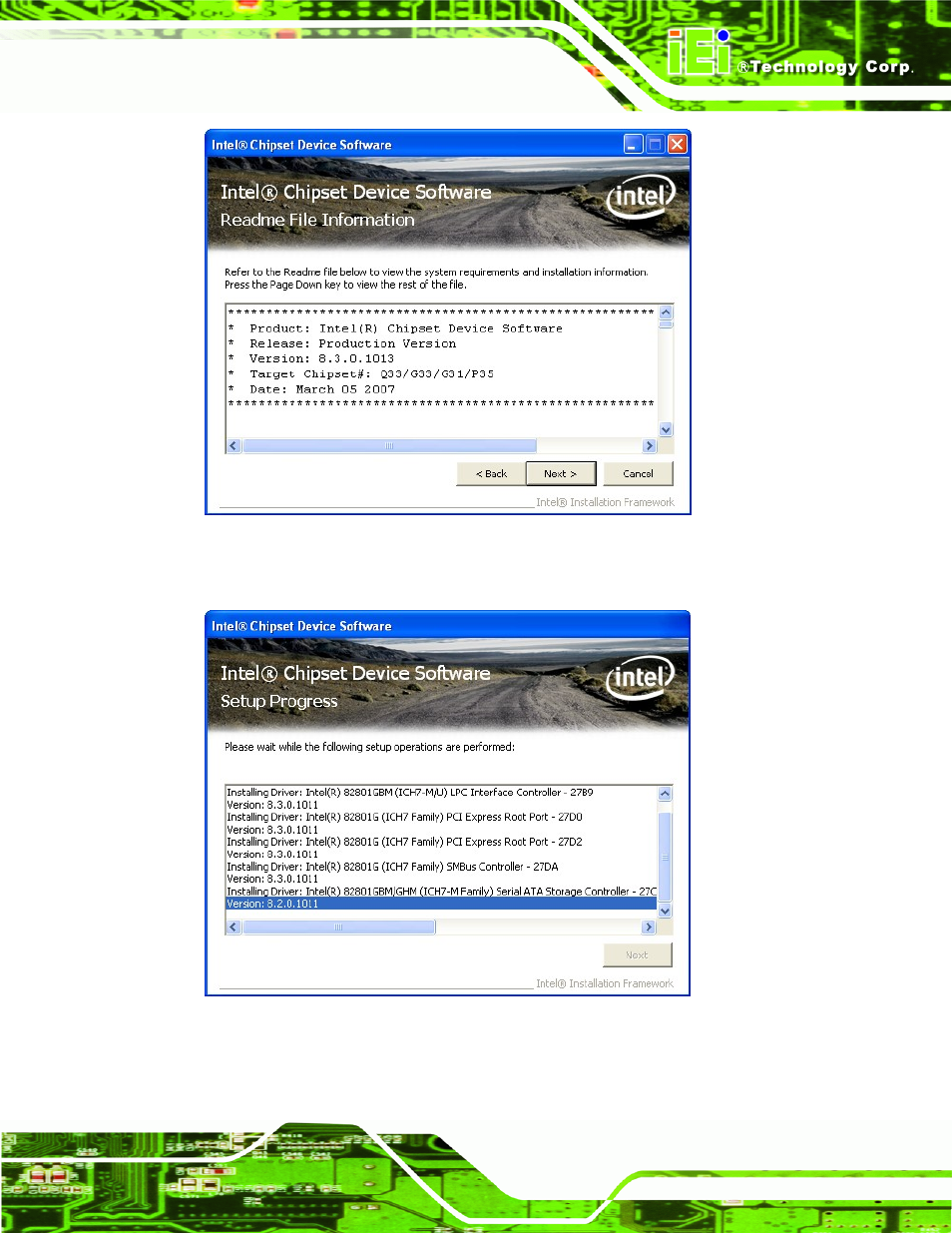Select the SMBus Controller - 27DA driver line

click(x=392, y=867)
